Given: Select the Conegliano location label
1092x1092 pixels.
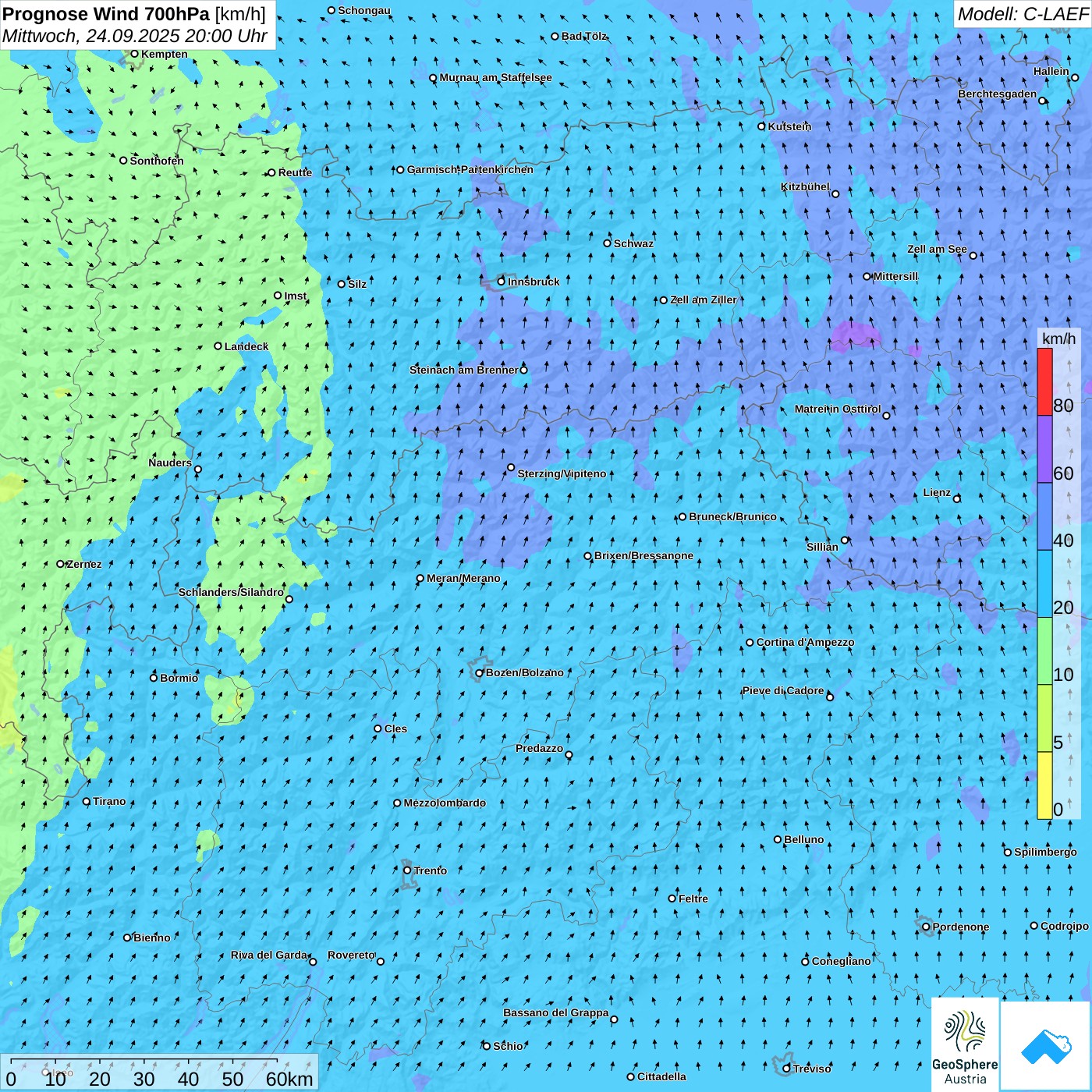Looking at the screenshot, I should click(x=841, y=961).
